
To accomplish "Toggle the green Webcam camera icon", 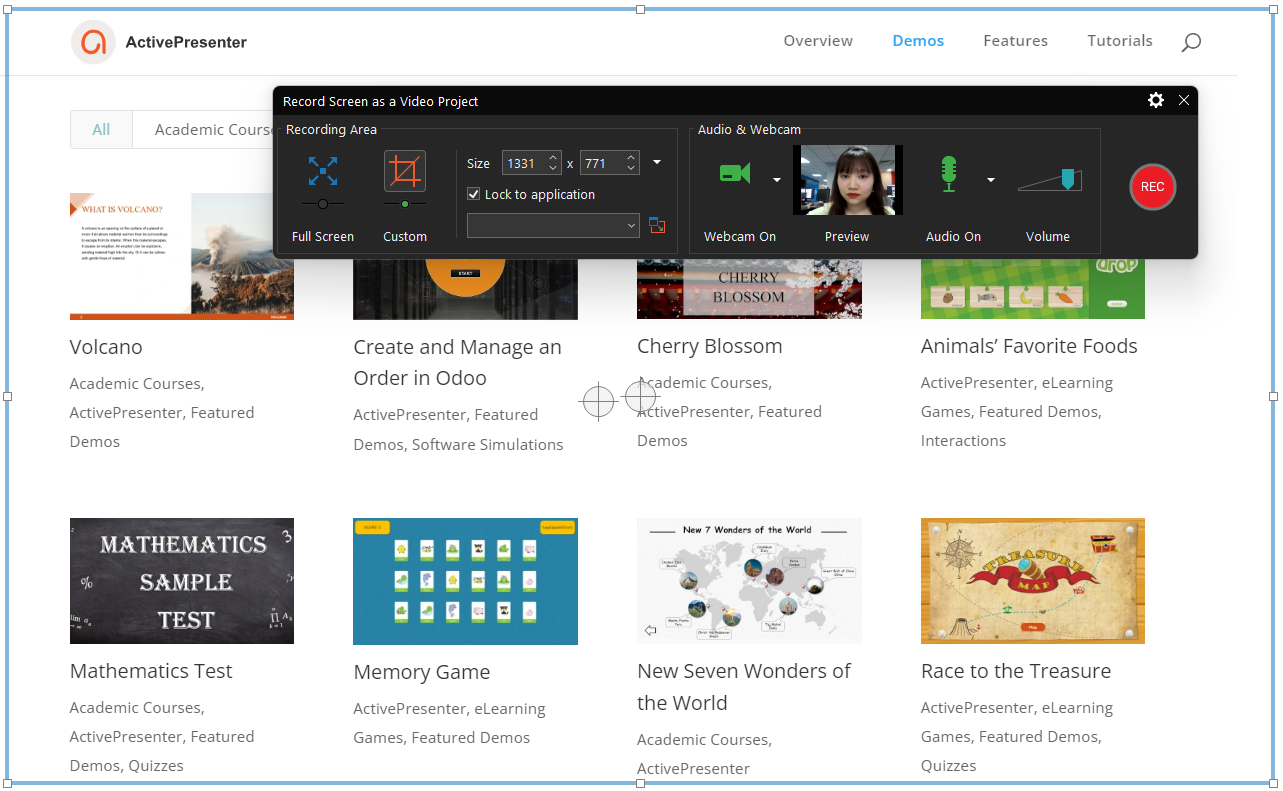I will pyautogui.click(x=735, y=173).
